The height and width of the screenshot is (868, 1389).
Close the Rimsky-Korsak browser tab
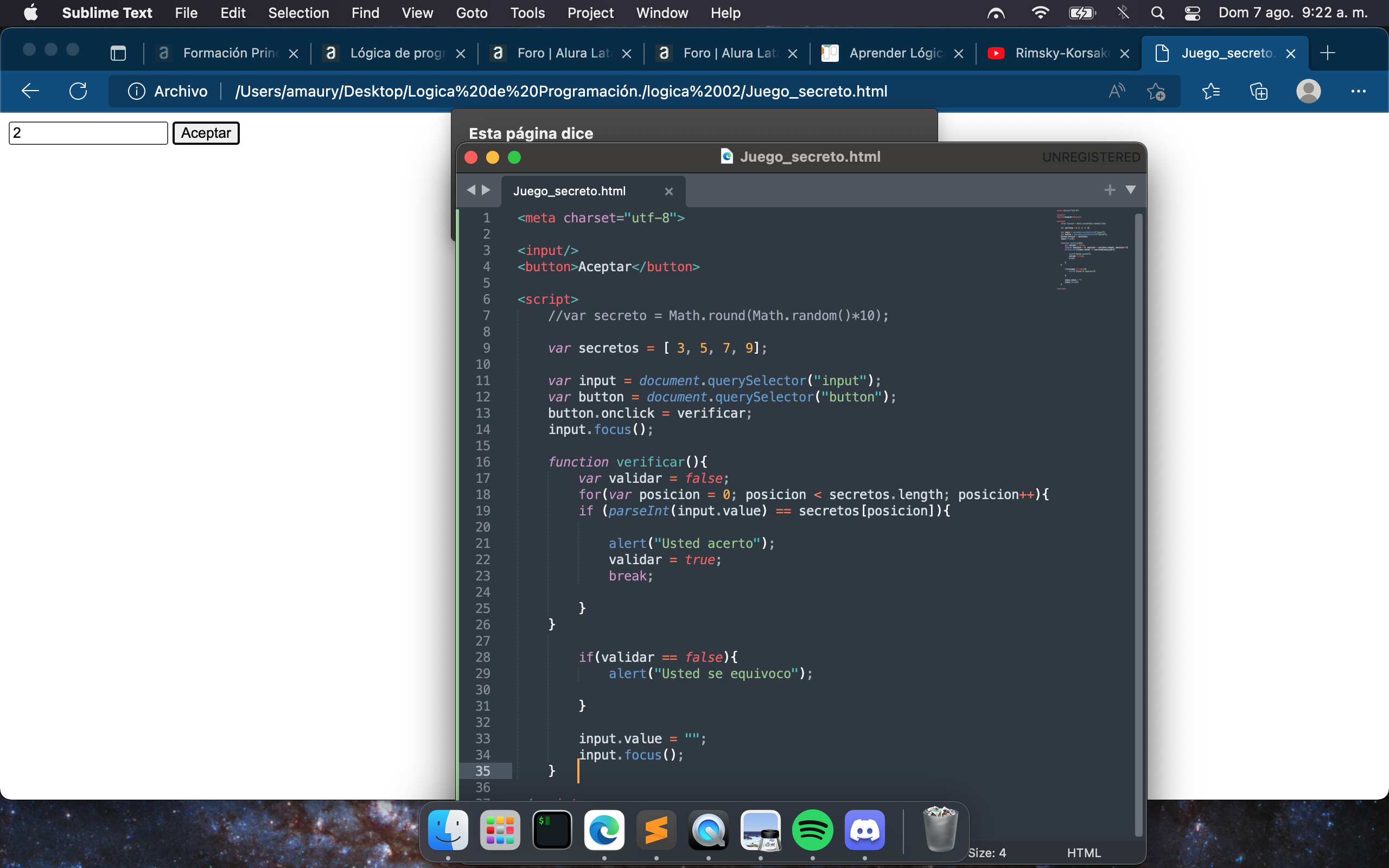1124,53
